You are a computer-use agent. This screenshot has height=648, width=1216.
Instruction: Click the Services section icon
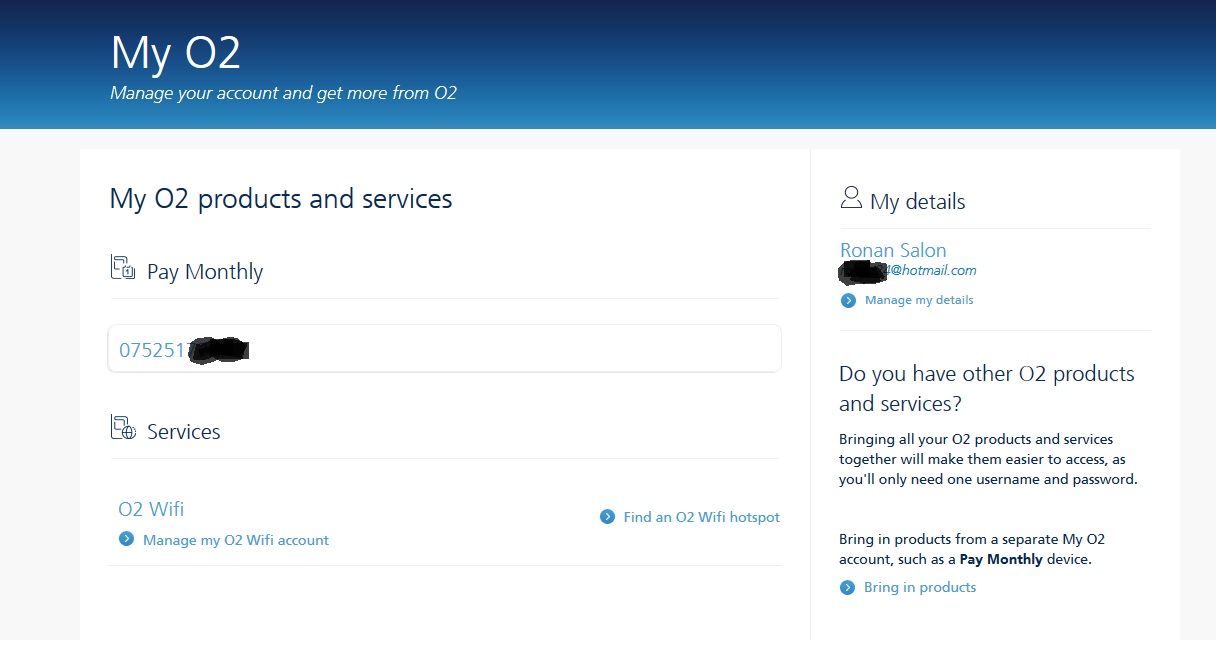click(x=121, y=427)
